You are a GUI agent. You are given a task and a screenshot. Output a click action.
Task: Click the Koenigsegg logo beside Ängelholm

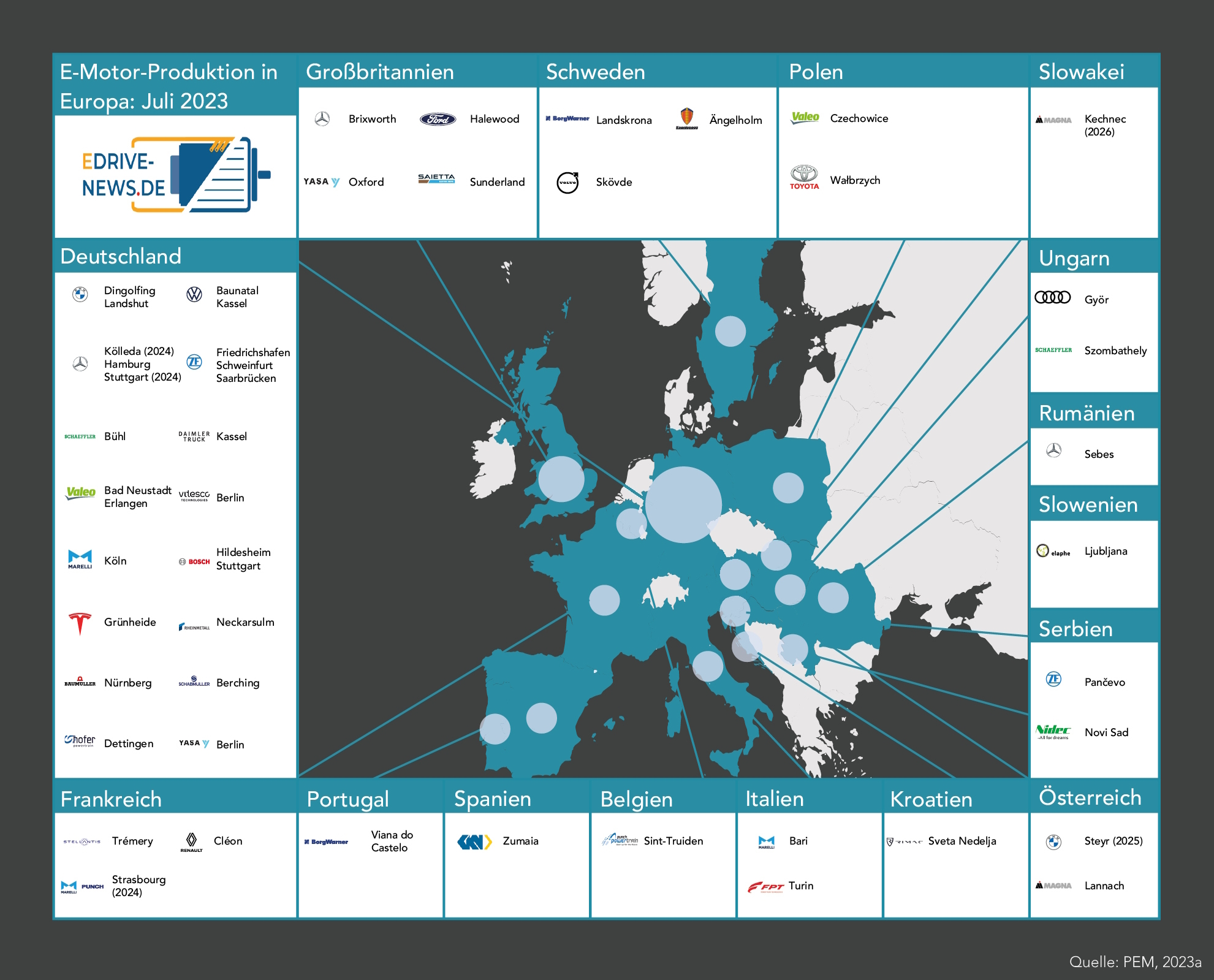(687, 118)
